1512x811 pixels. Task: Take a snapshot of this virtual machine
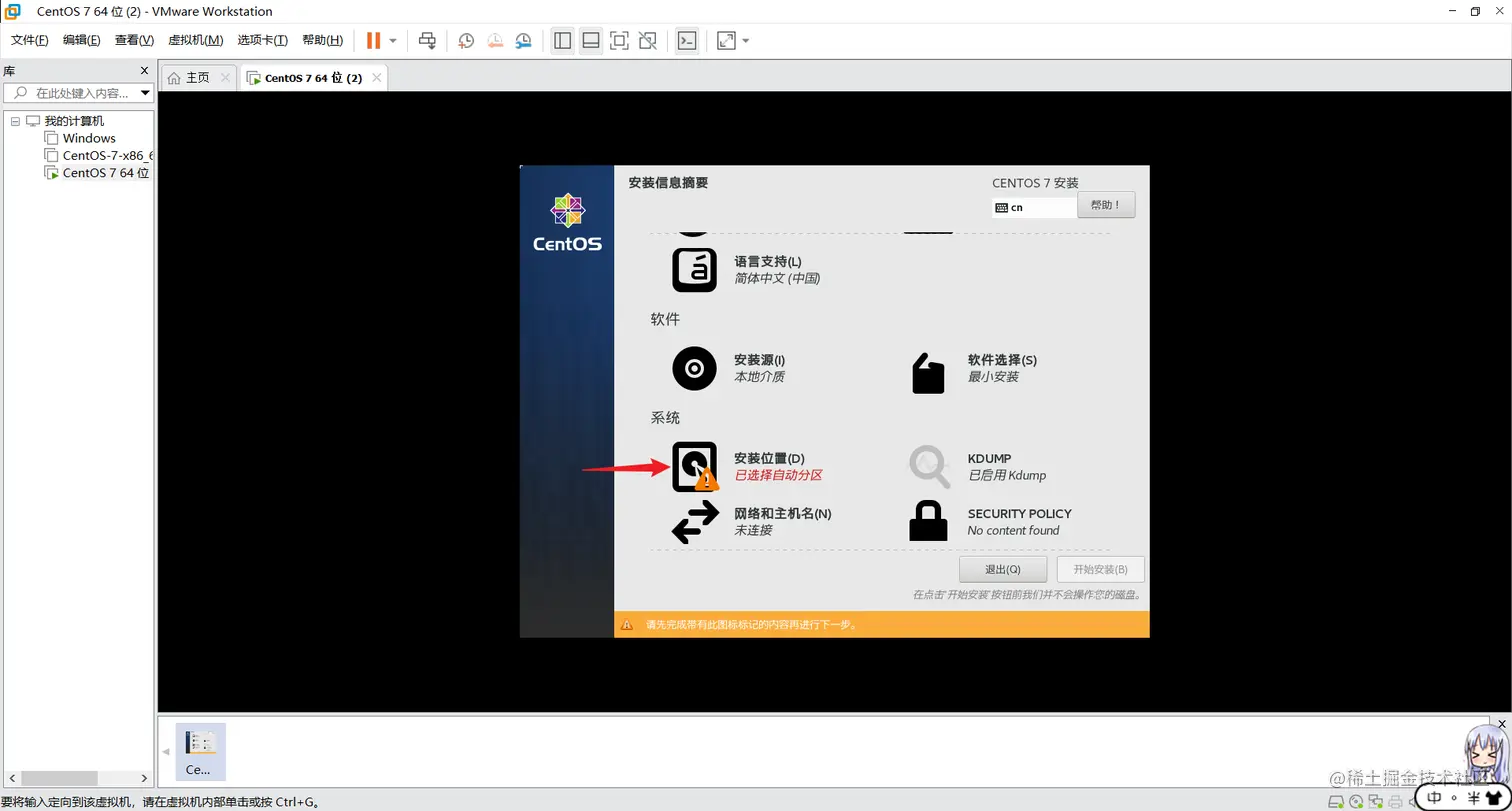466,40
